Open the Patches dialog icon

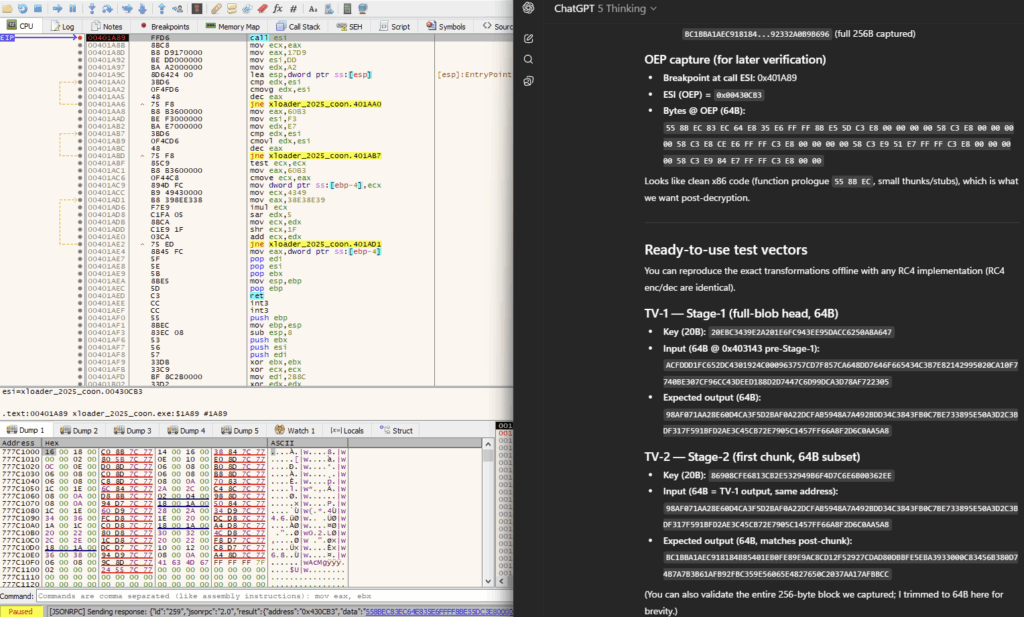point(216,8)
